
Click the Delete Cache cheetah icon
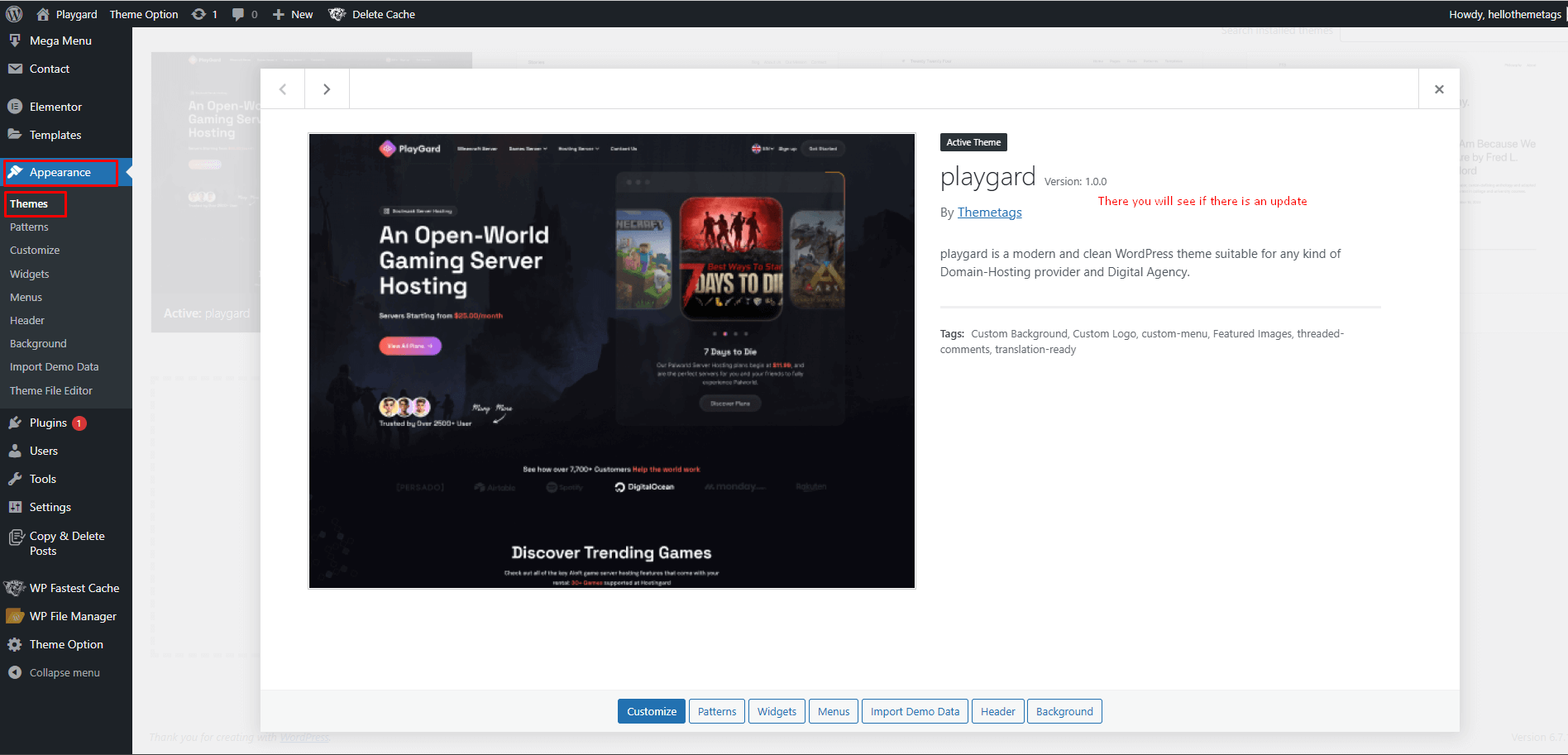click(337, 14)
